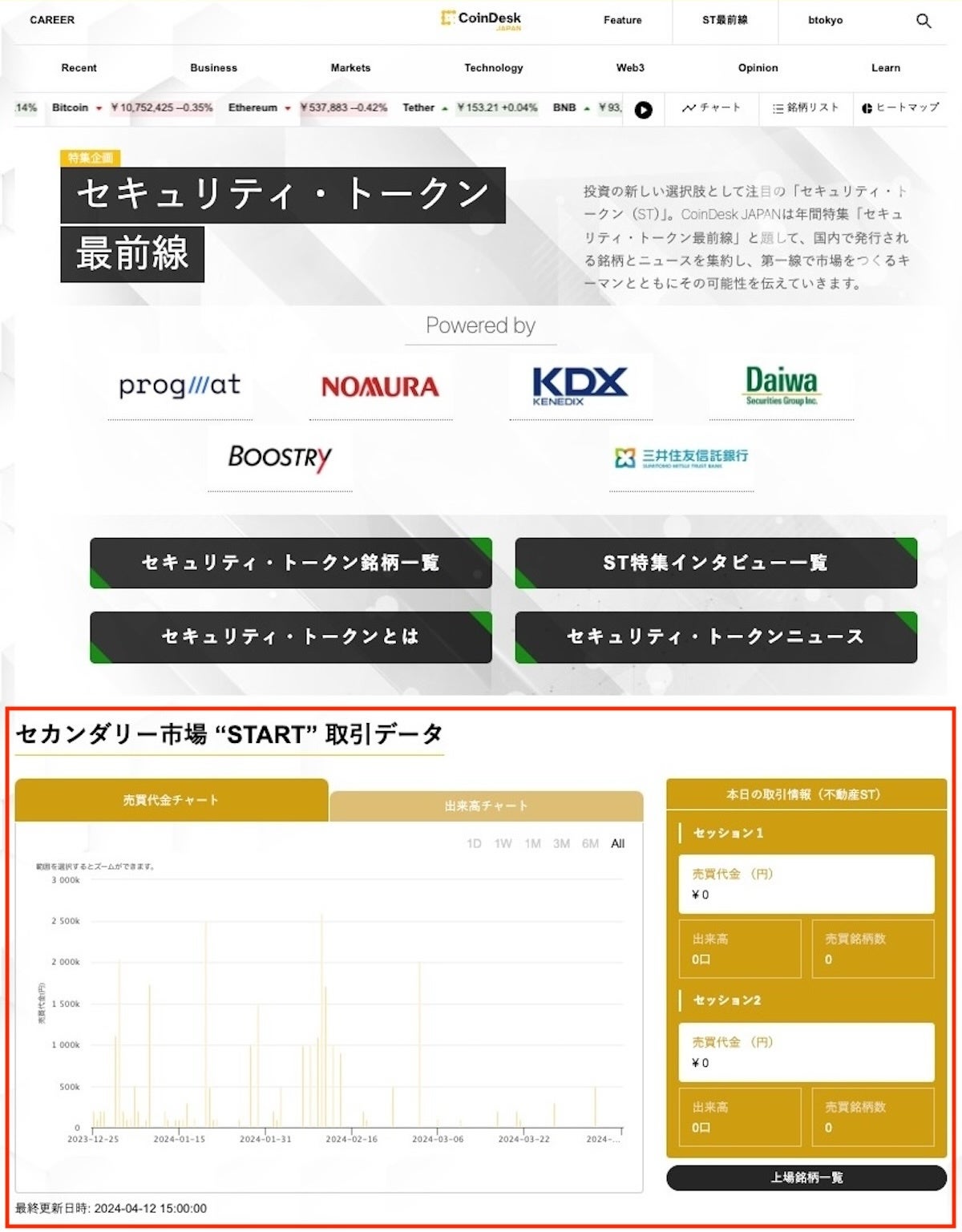Select the 6M chart range
The width and height of the screenshot is (962, 1232).
click(590, 843)
